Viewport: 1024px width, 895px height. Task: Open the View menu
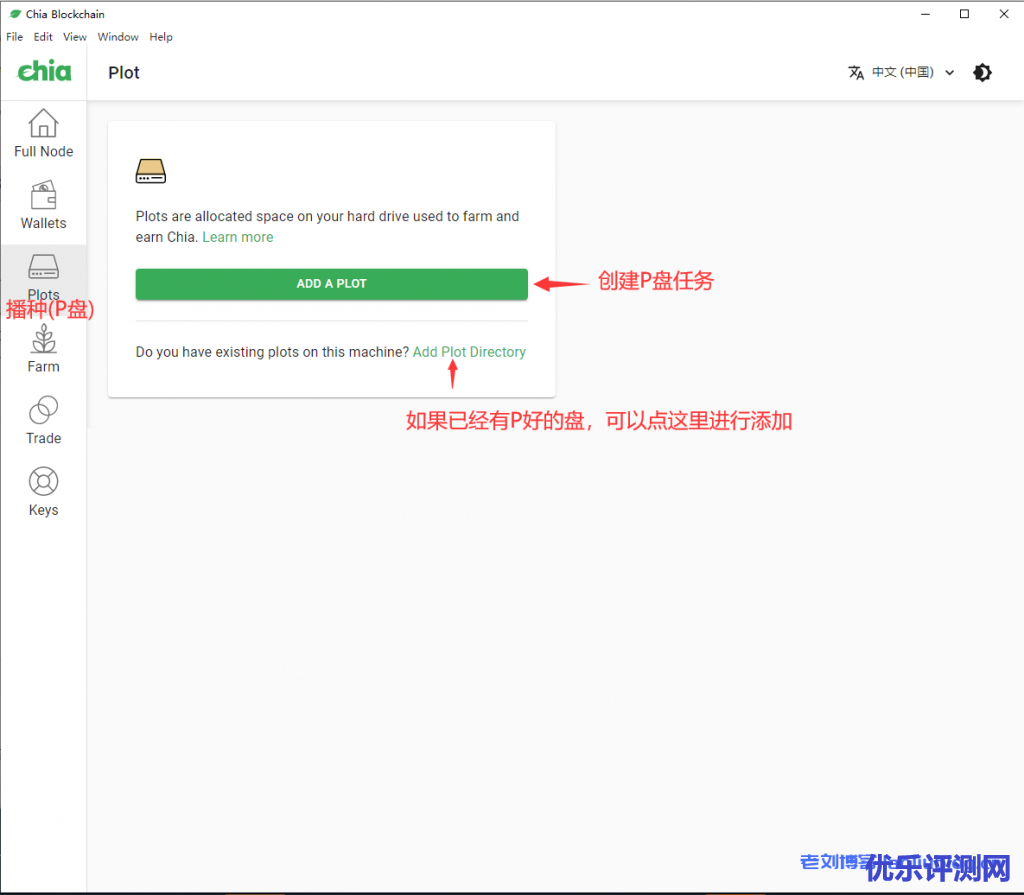click(74, 37)
